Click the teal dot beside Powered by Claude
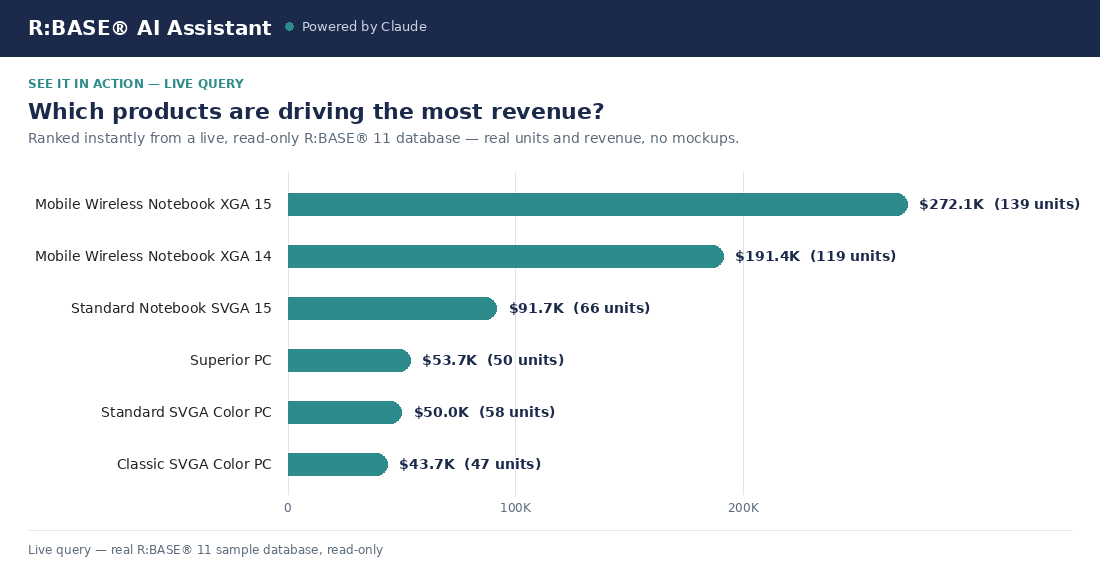Image resolution: width=1100 pixels, height=576 pixels. pyautogui.click(x=289, y=27)
